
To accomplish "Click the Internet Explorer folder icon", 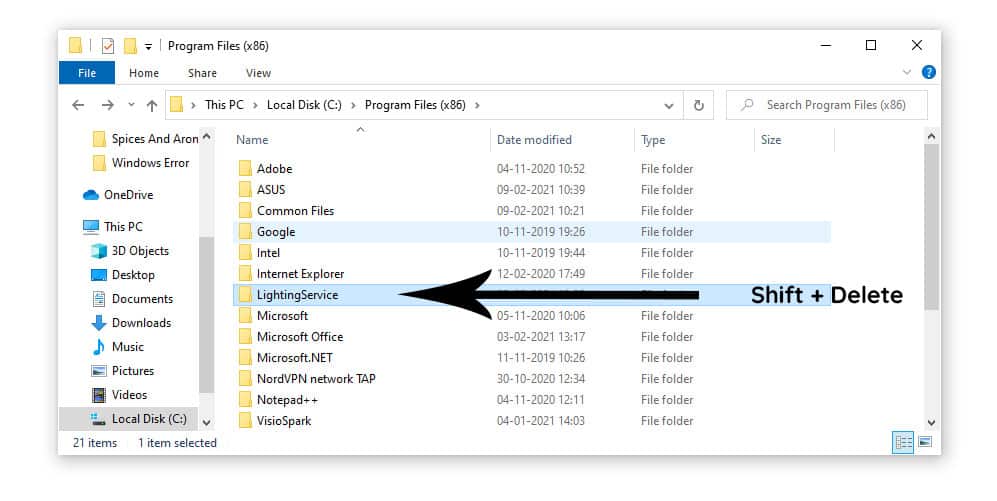I will [x=245, y=273].
